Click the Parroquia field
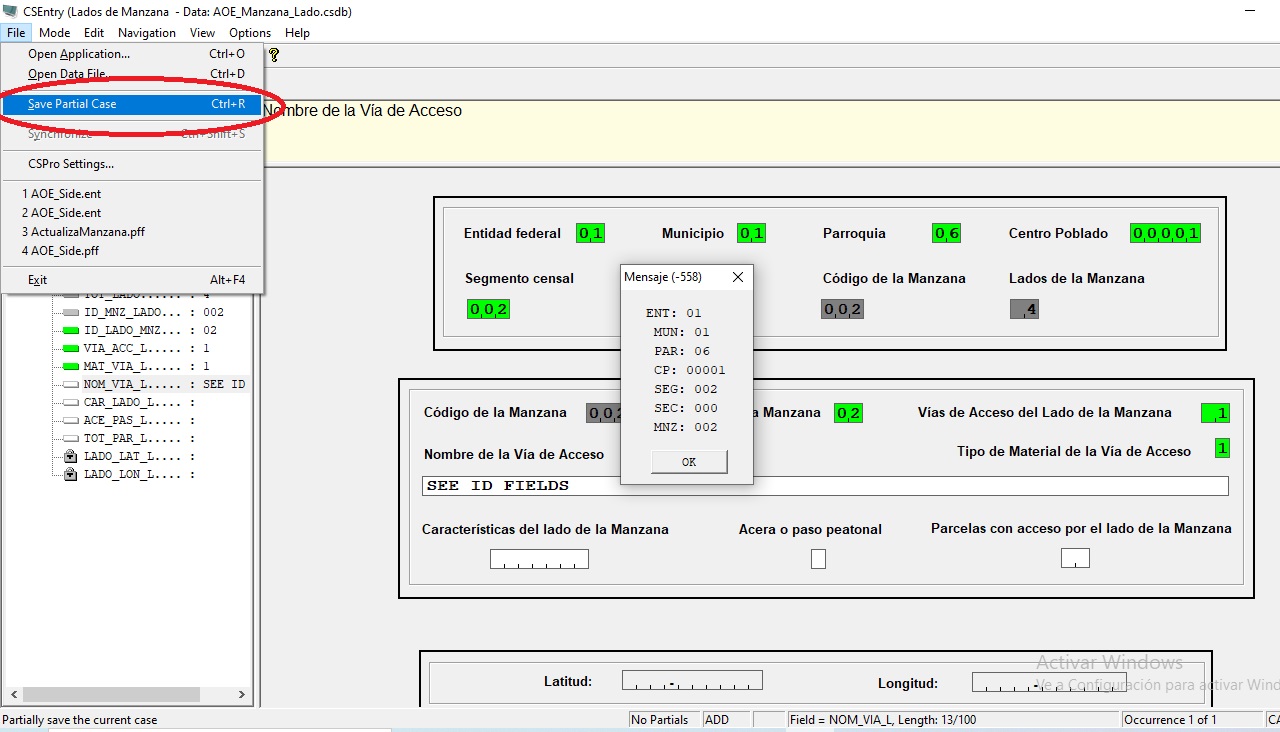 click(x=946, y=234)
